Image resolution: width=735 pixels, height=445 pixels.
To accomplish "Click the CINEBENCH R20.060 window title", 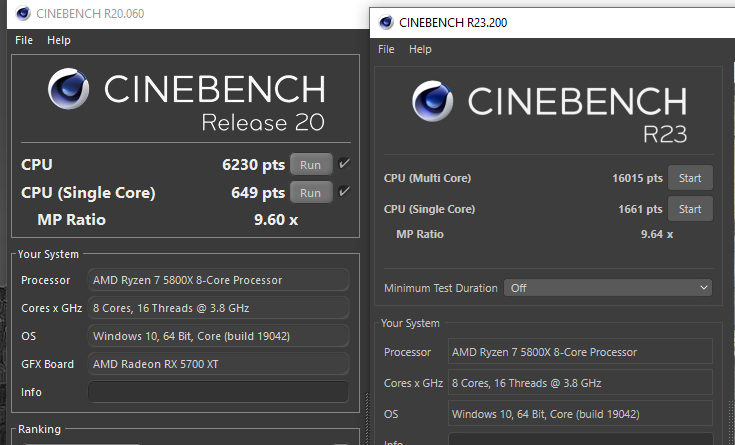I will click(x=90, y=14).
